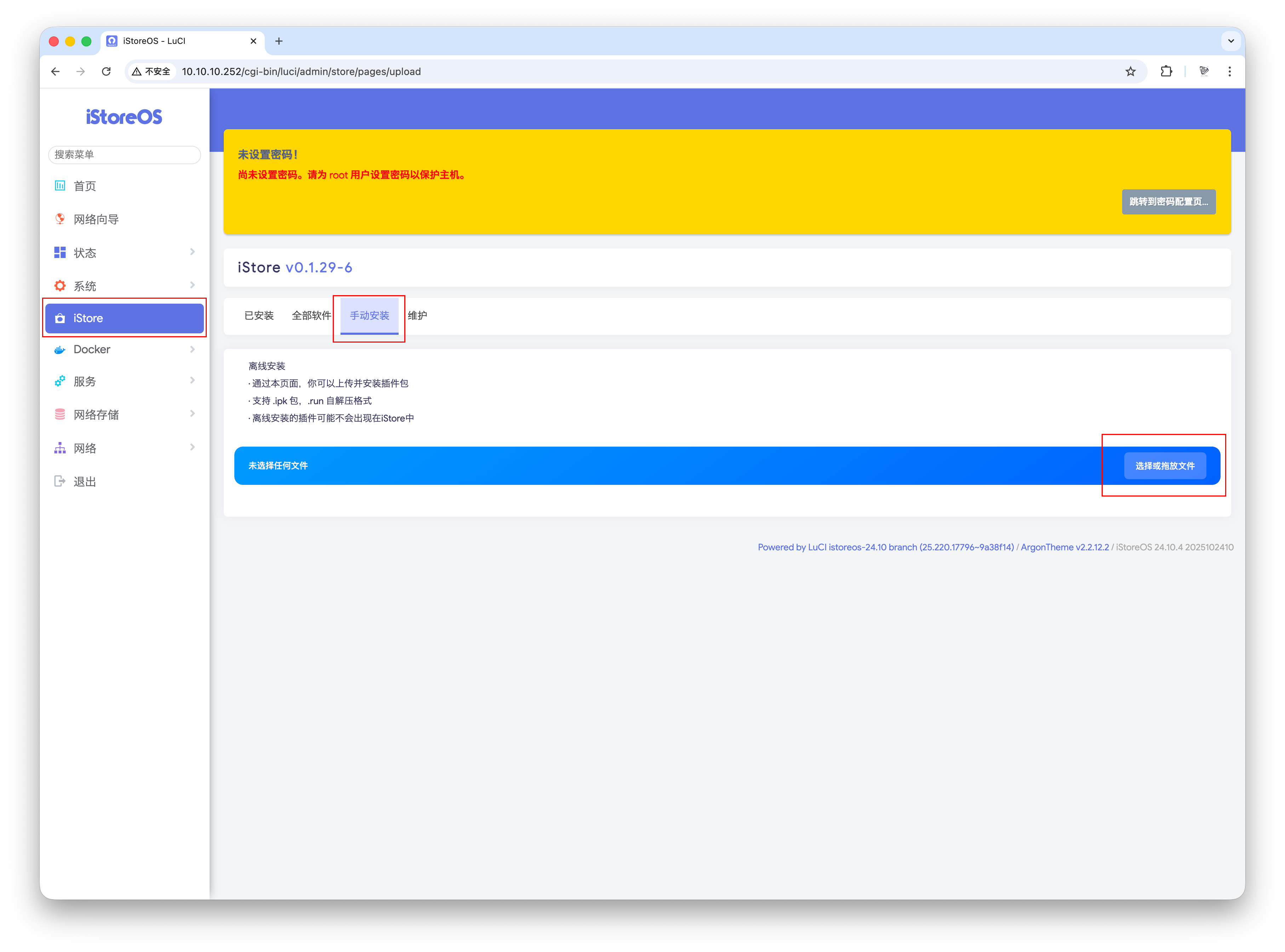Click 选择或拖放文件 button
Viewport: 1285px width, 952px height.
pos(1165,466)
